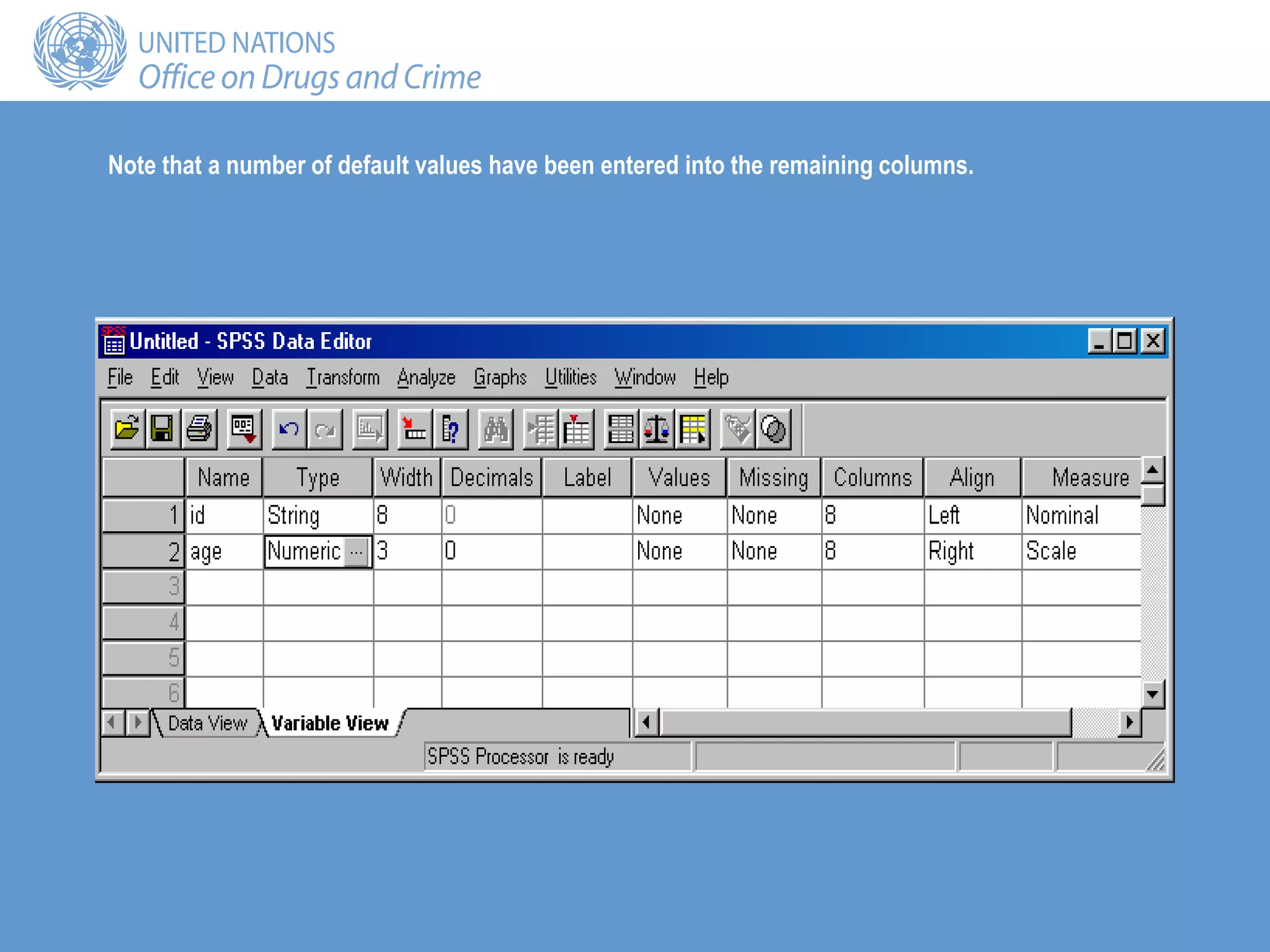Select row header 2

(143, 552)
